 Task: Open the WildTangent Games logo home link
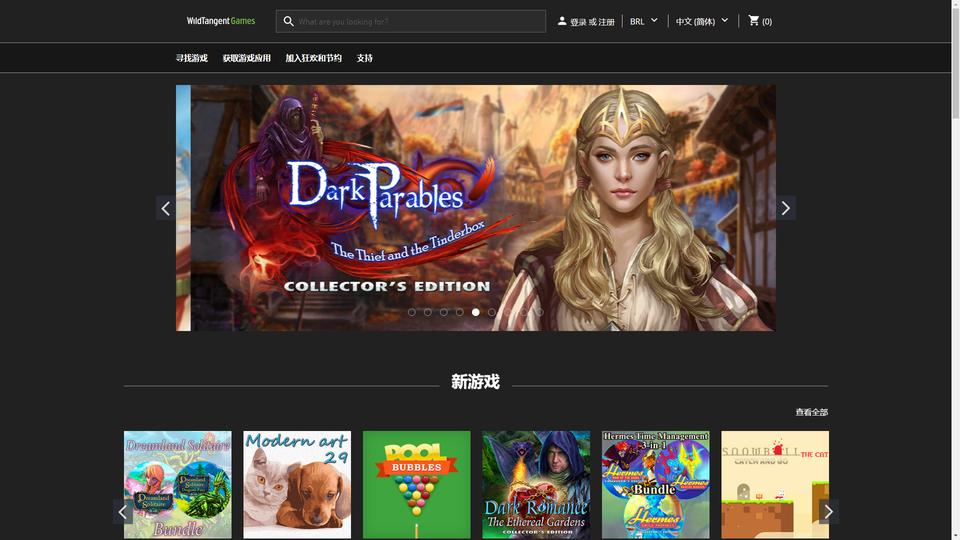(221, 21)
